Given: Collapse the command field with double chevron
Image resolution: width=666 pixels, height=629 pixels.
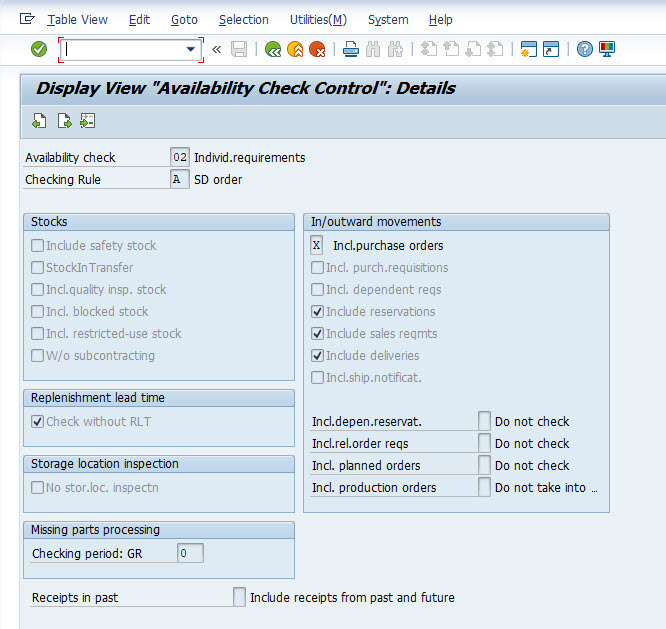Looking at the screenshot, I should click(x=217, y=49).
